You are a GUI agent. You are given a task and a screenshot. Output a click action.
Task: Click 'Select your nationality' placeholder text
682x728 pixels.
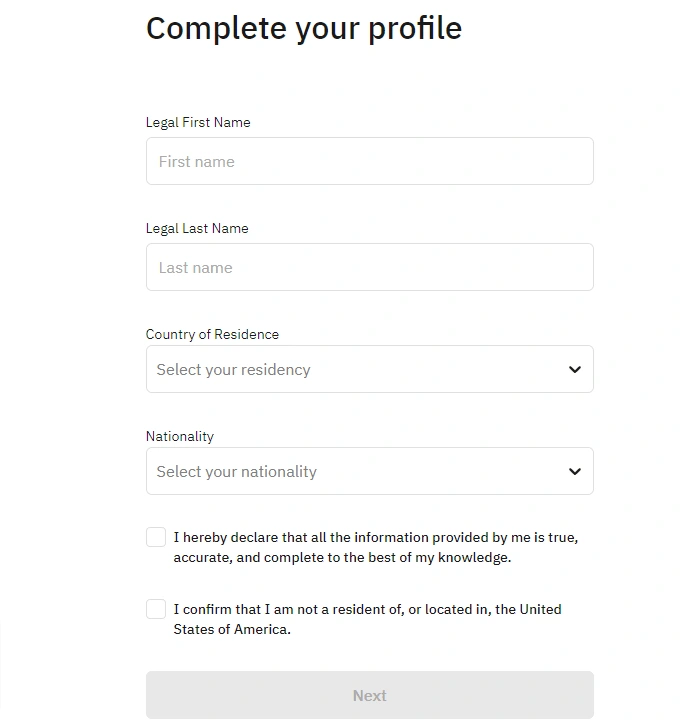pos(236,472)
